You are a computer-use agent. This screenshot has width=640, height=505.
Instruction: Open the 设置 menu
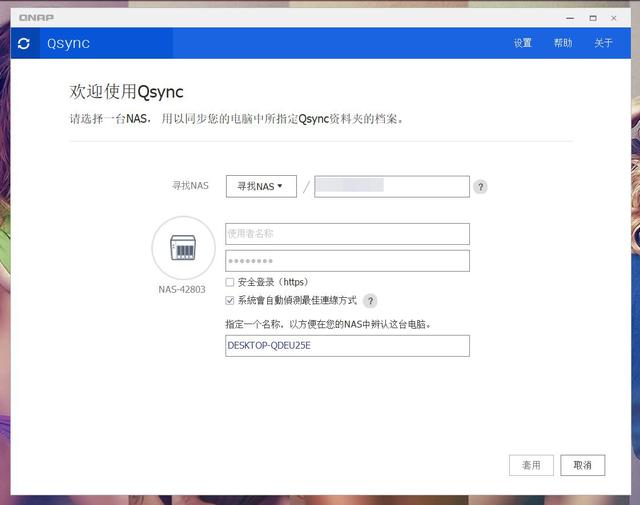[522, 43]
